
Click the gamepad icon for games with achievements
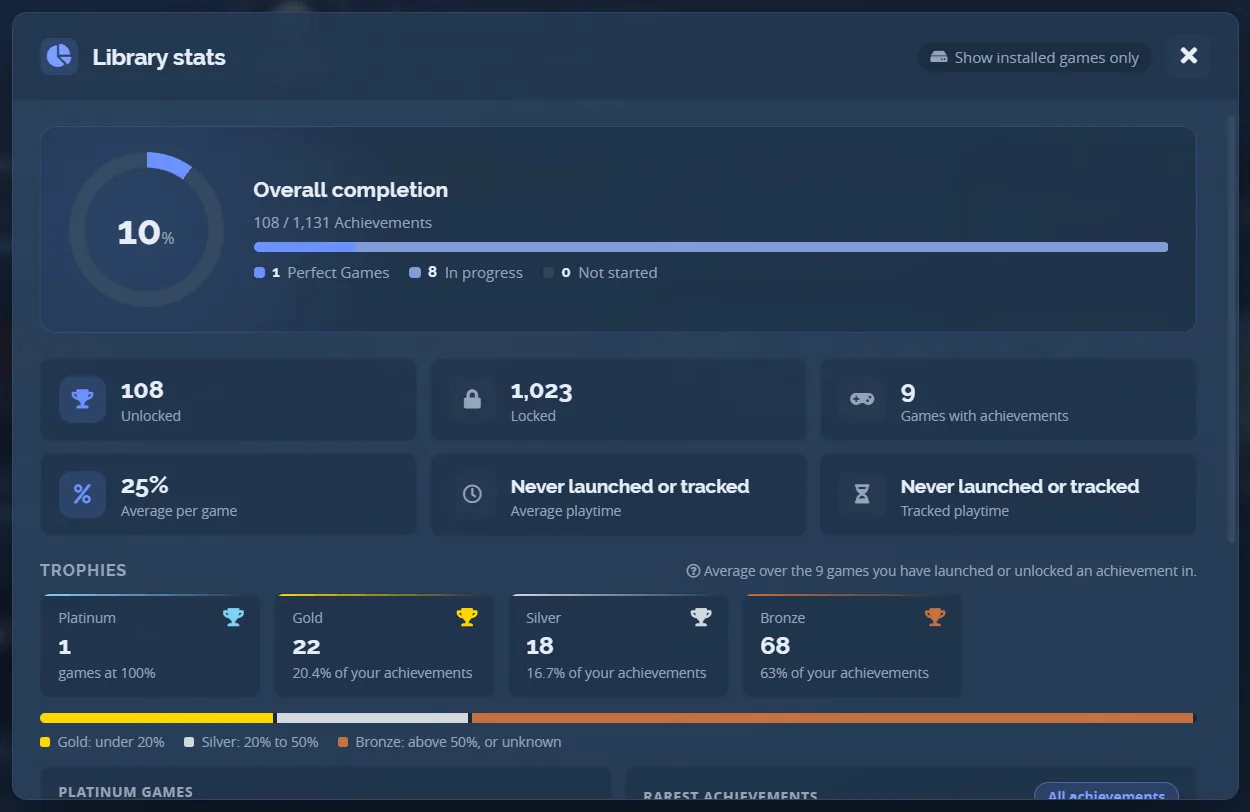pyautogui.click(x=862, y=399)
